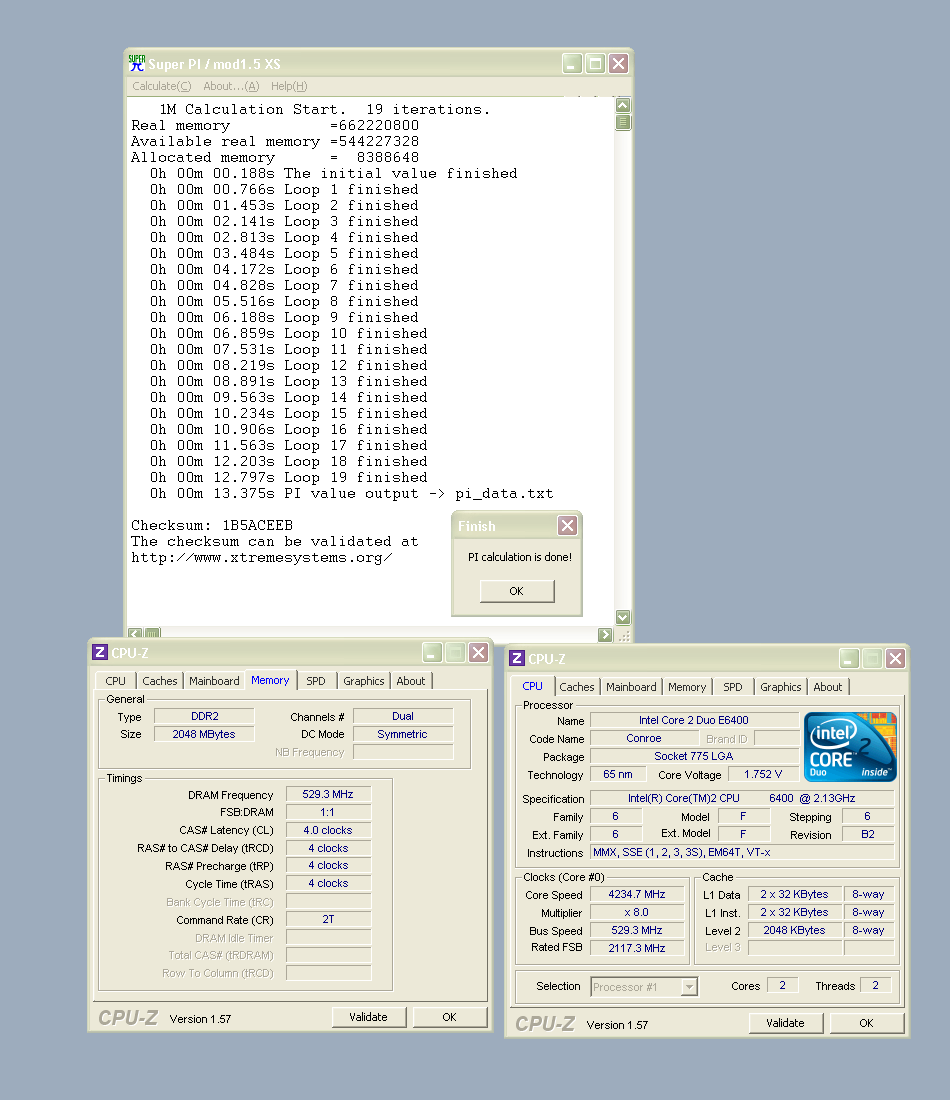Click Super PI scroll right arrow
The height and width of the screenshot is (1100, 950).
point(605,634)
